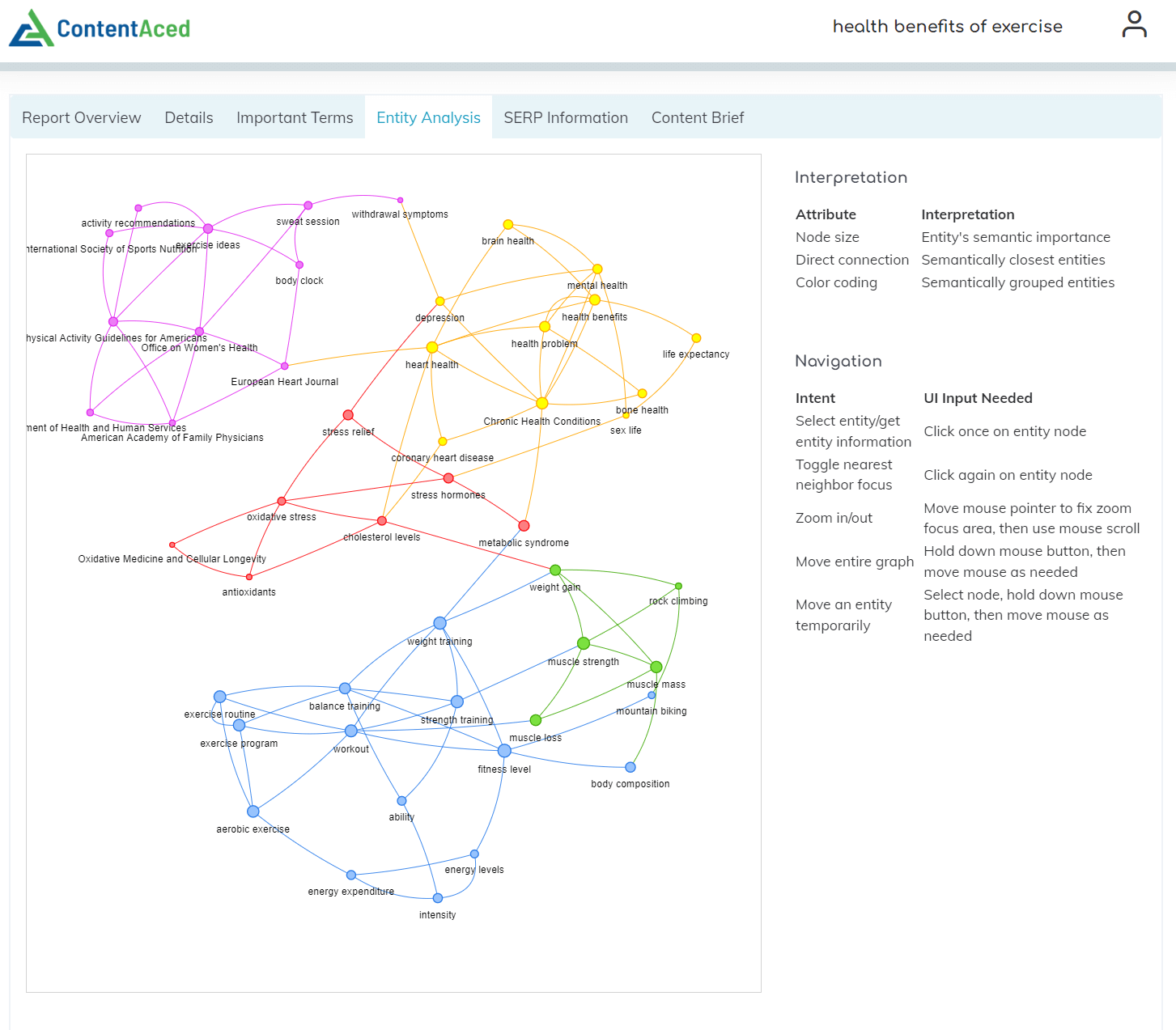The image size is (1176, 1030).
Task: Select the stress relief node
Action: tap(348, 415)
